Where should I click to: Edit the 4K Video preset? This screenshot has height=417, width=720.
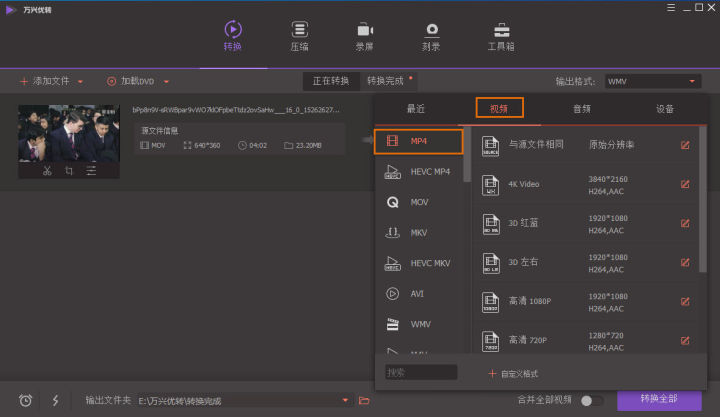tap(685, 184)
